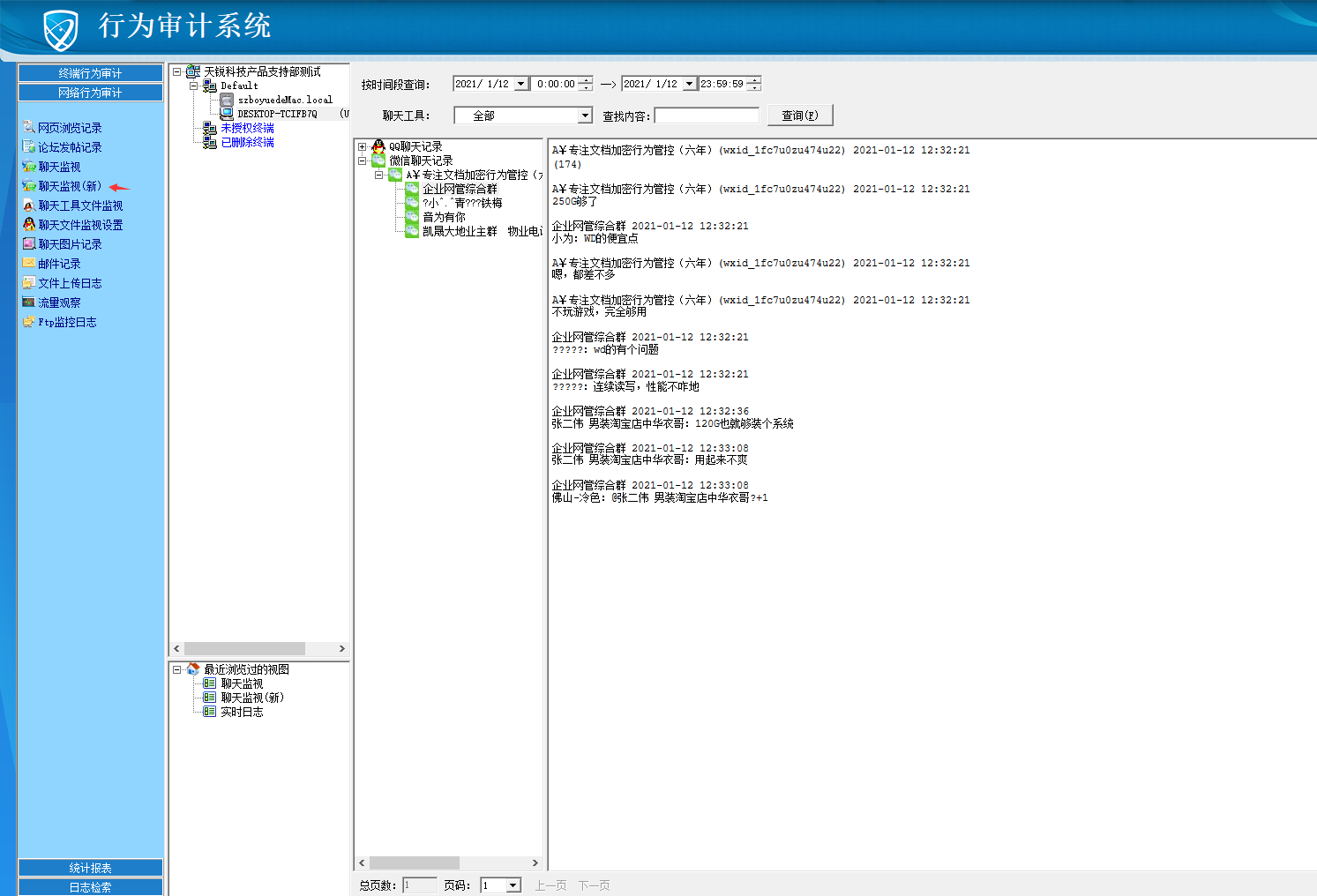Viewport: 1317px width, 896px height.
Task: Open the end date dropdown calendar
Action: [x=690, y=84]
